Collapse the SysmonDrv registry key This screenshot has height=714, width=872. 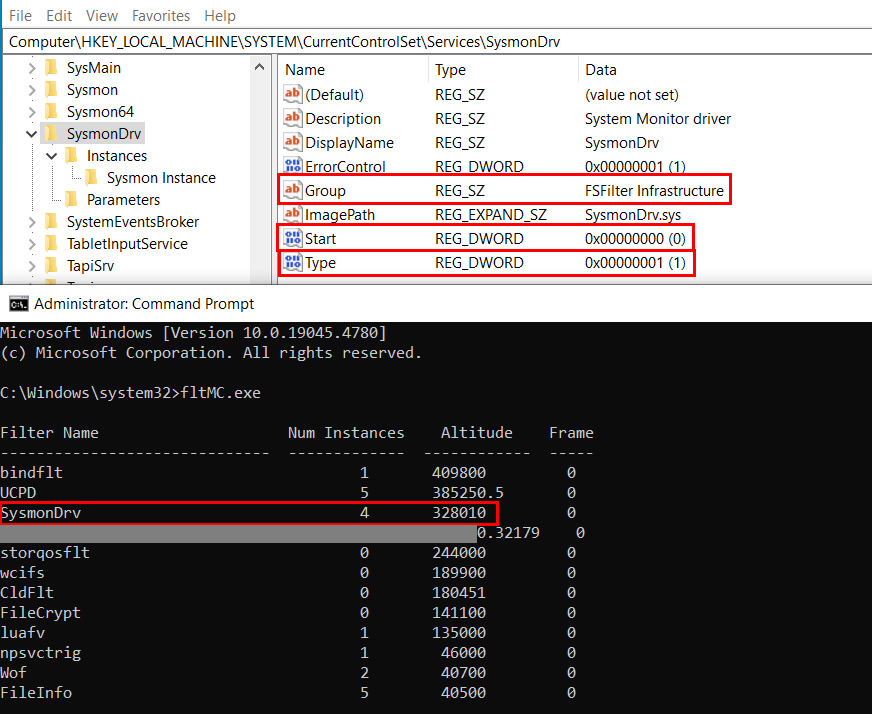32,134
